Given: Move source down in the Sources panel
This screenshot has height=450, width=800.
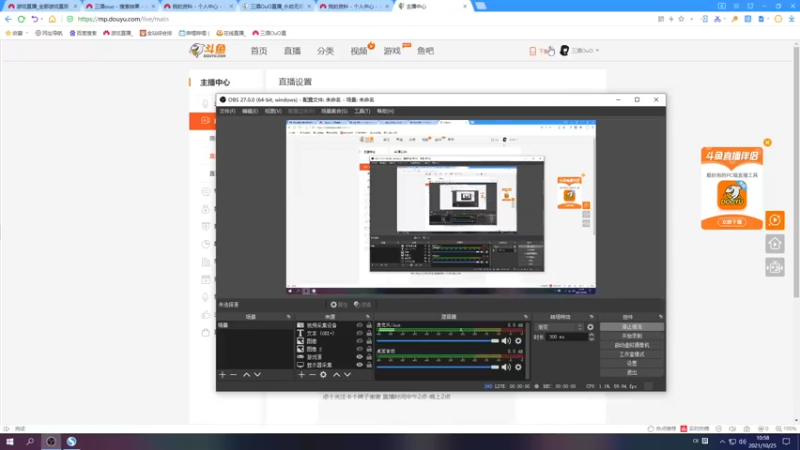Looking at the screenshot, I should click(x=347, y=374).
